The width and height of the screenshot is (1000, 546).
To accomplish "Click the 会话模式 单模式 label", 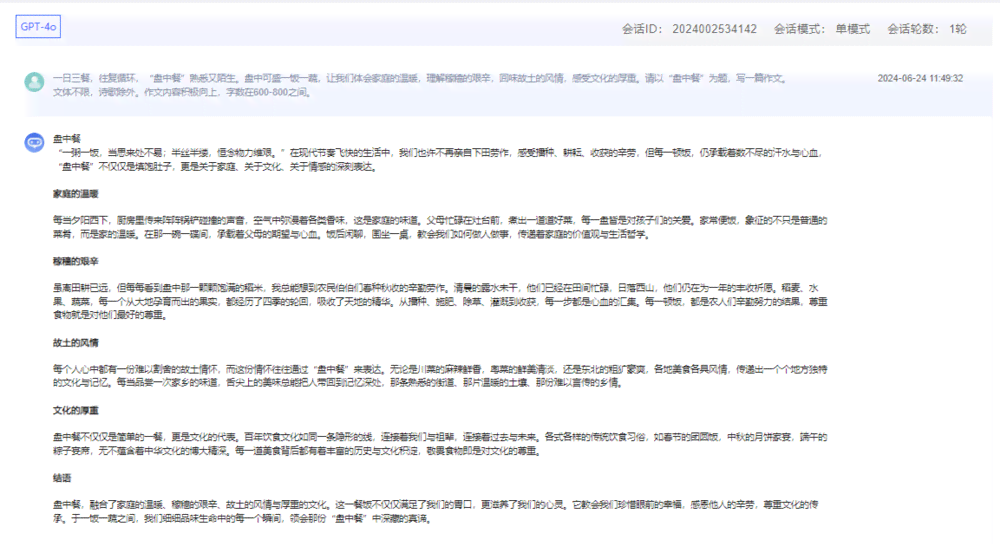I will click(822, 29).
